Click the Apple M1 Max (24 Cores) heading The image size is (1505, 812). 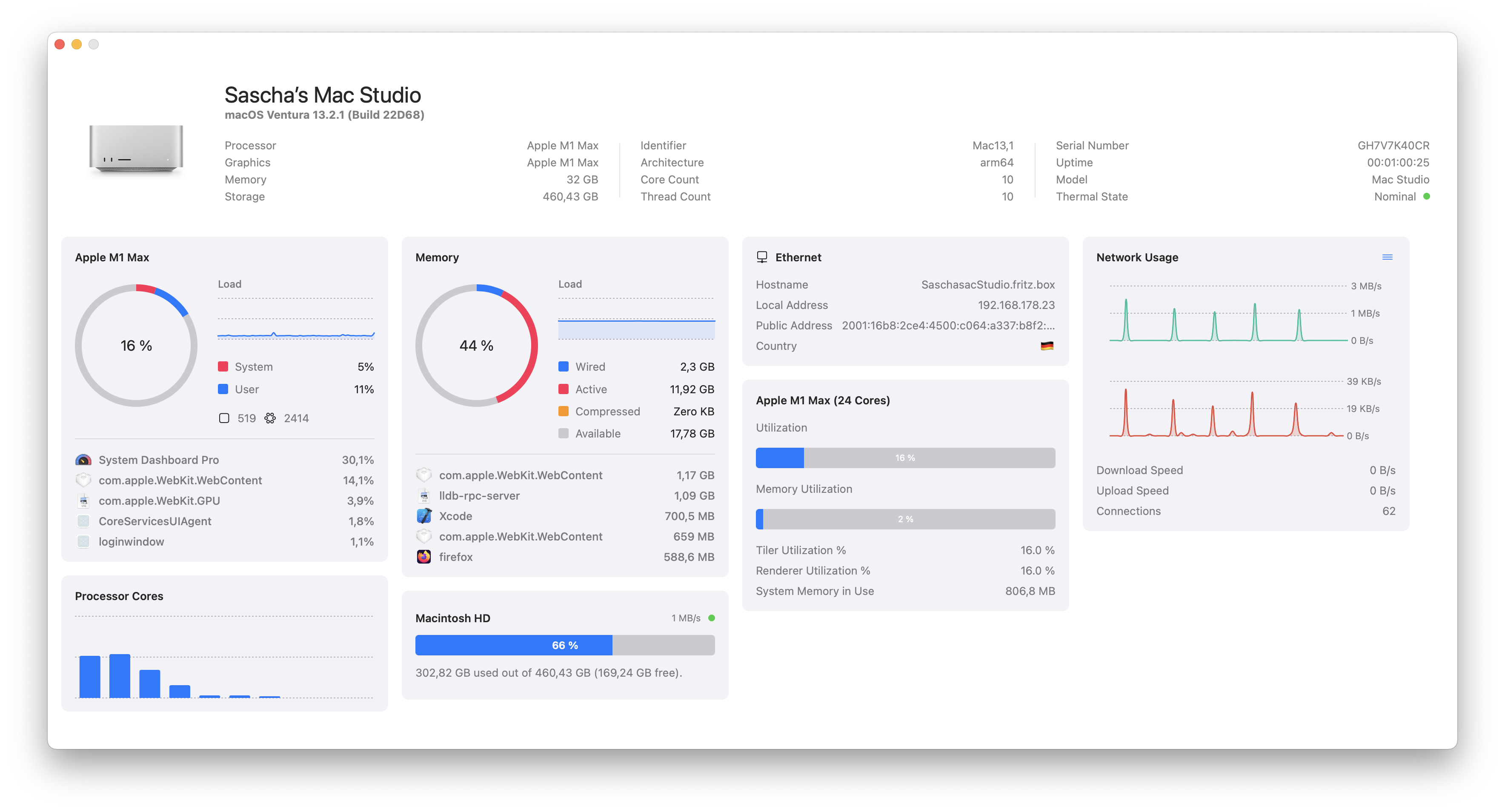click(823, 400)
